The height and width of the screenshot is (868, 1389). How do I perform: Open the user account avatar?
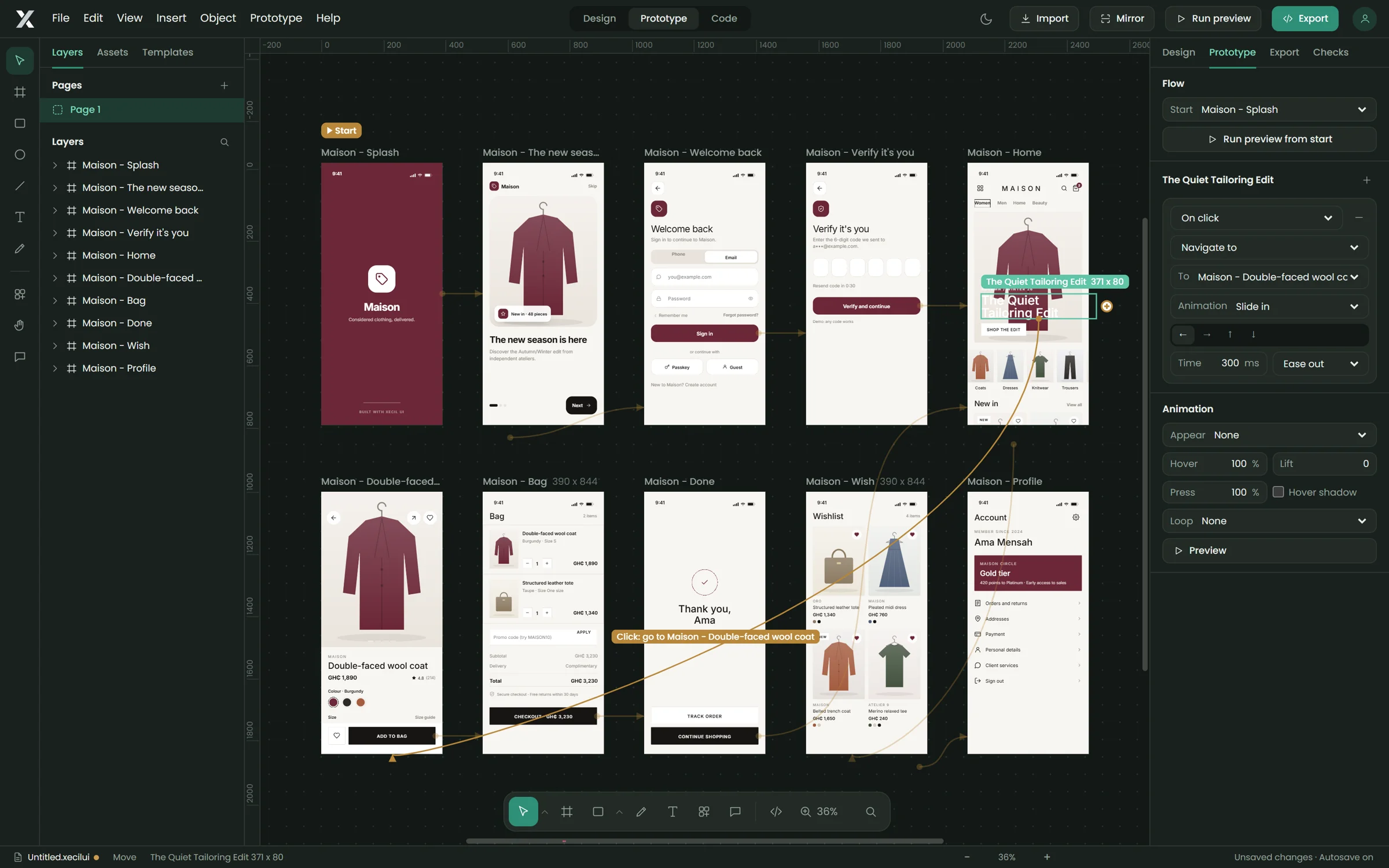coord(1364,19)
